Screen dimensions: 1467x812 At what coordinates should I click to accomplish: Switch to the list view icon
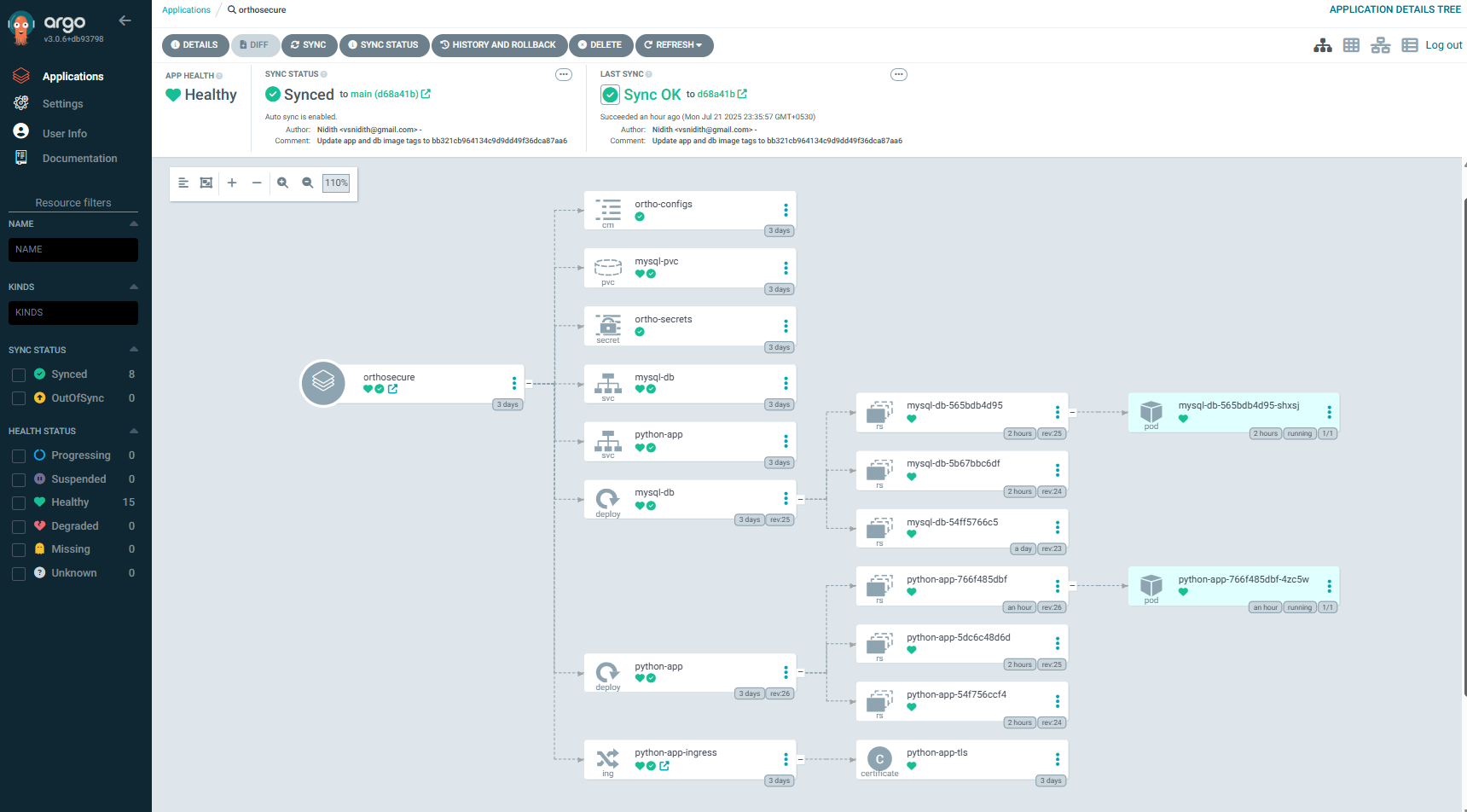tap(1409, 45)
